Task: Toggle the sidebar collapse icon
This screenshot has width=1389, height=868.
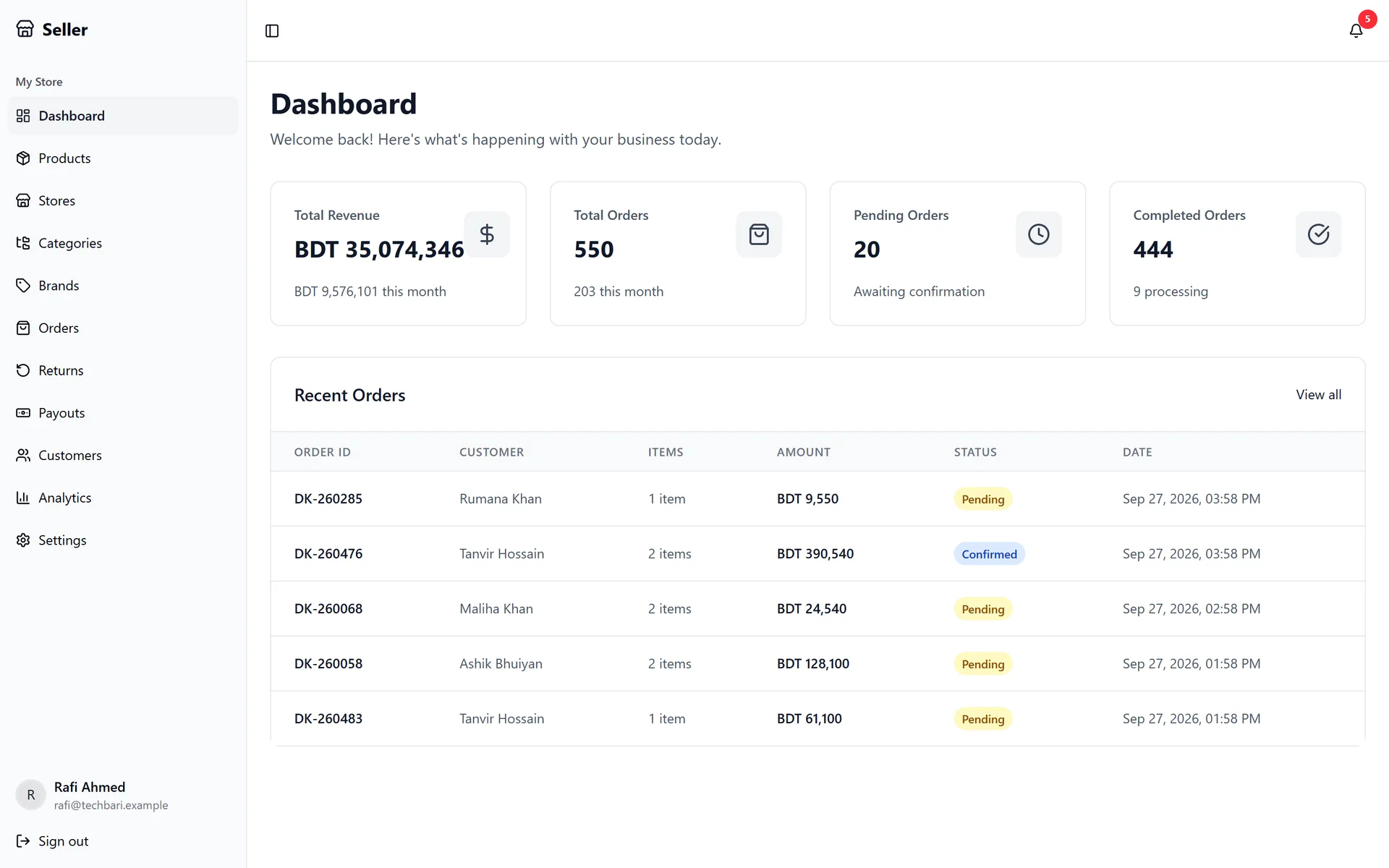Action: click(272, 30)
